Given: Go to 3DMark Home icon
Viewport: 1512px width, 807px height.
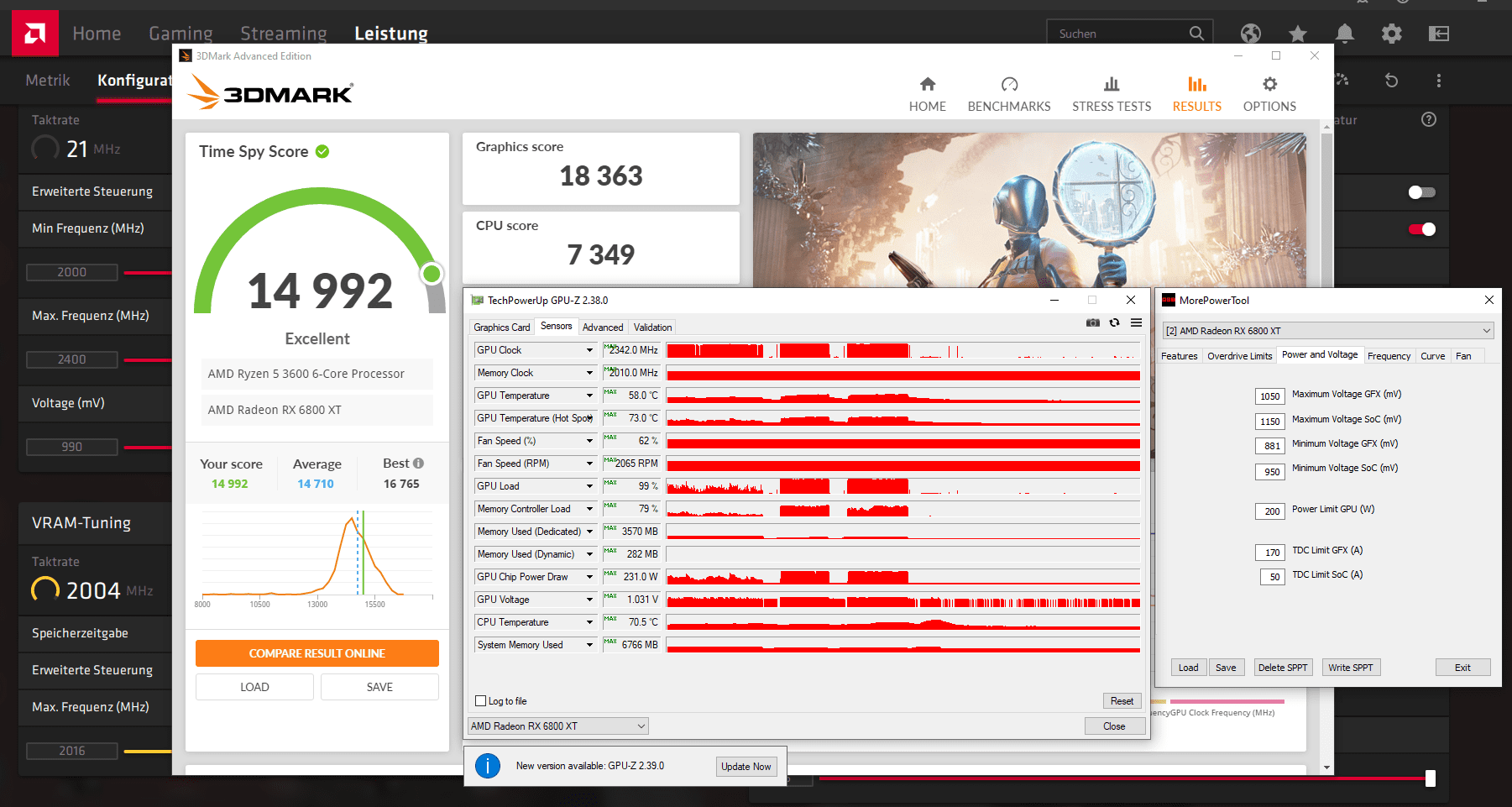Looking at the screenshot, I should point(928,84).
